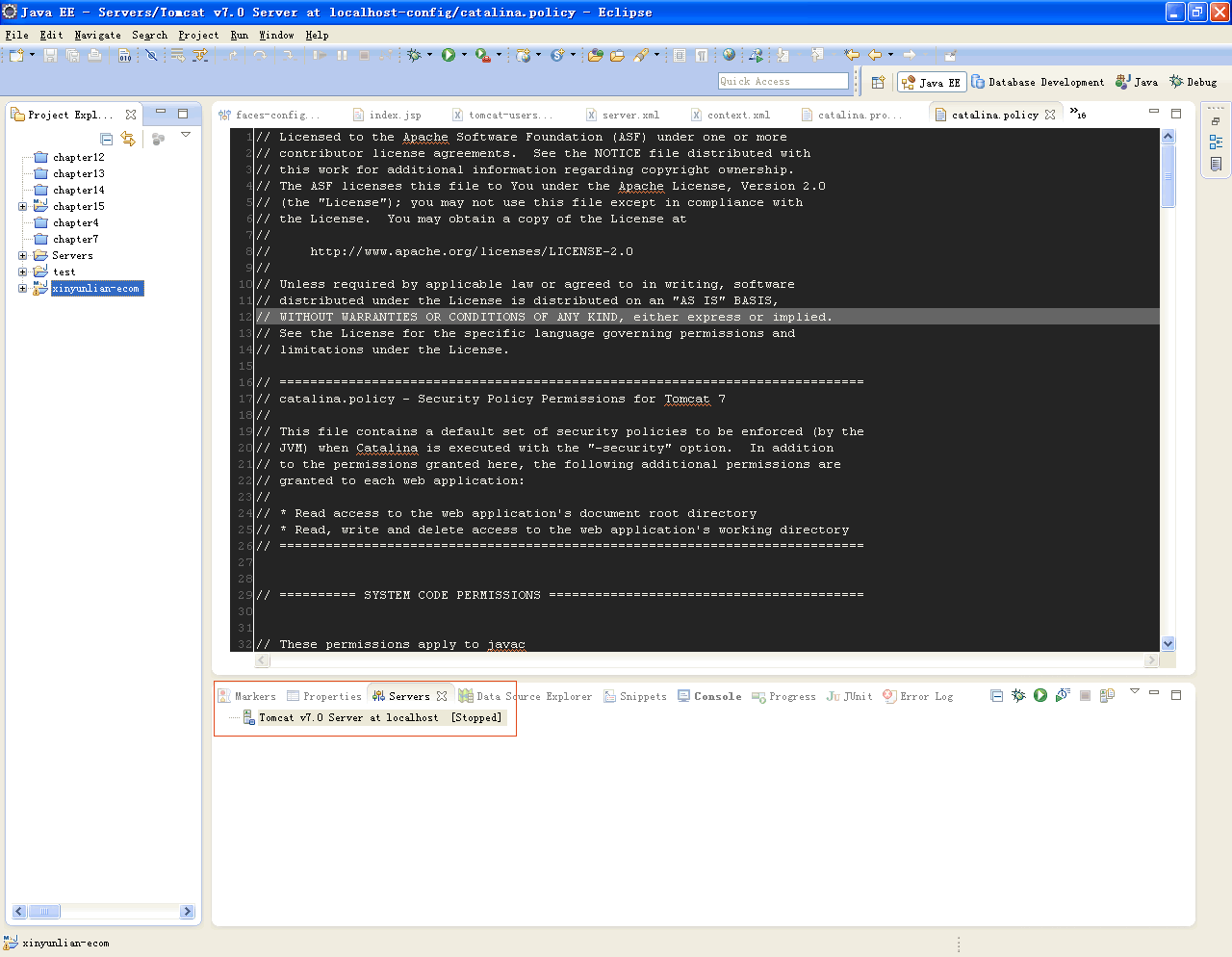
Task: Click the Outline icon in right trim bar
Action: [x=1216, y=142]
